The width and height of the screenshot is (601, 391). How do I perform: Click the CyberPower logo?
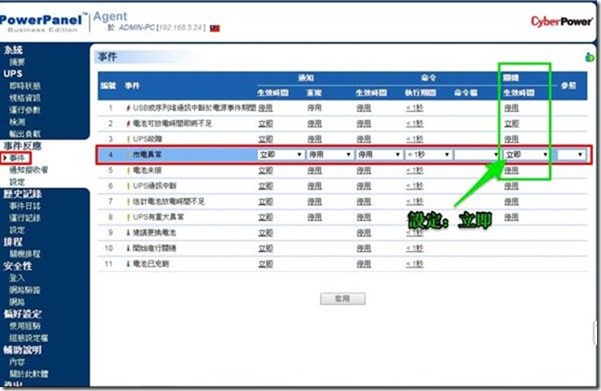pos(562,21)
